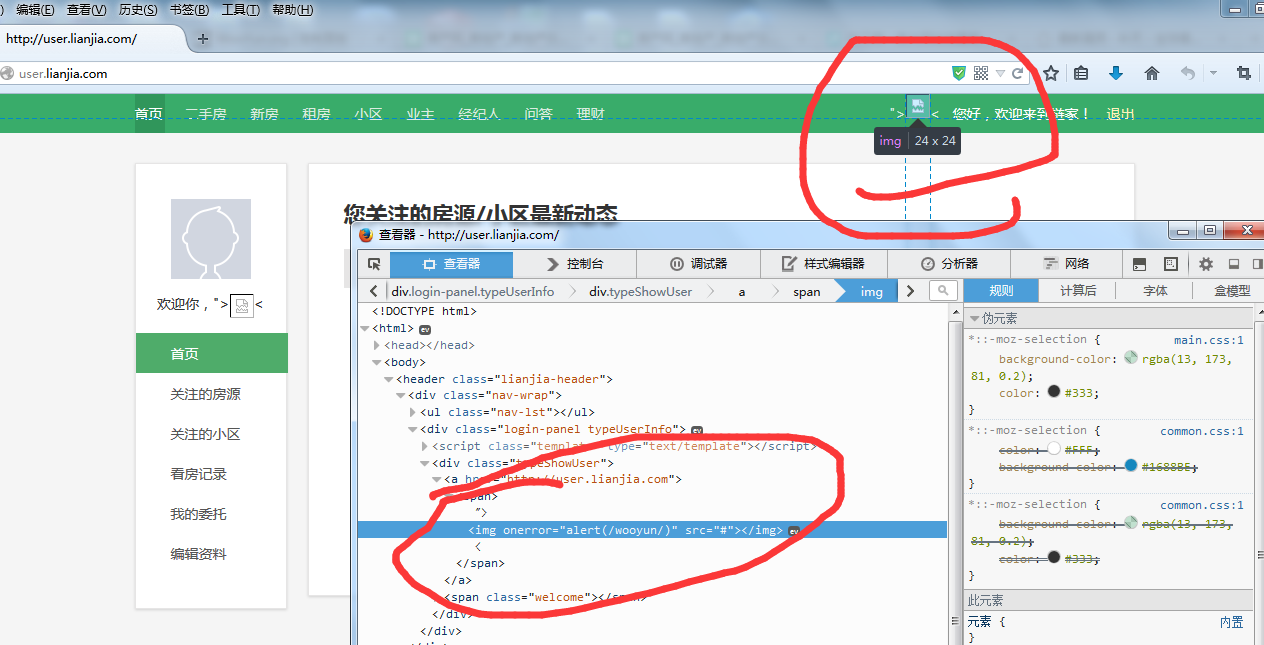Select div.login-panel.typeUserInfo breadcrumb
The height and width of the screenshot is (645, 1264).
(472, 291)
